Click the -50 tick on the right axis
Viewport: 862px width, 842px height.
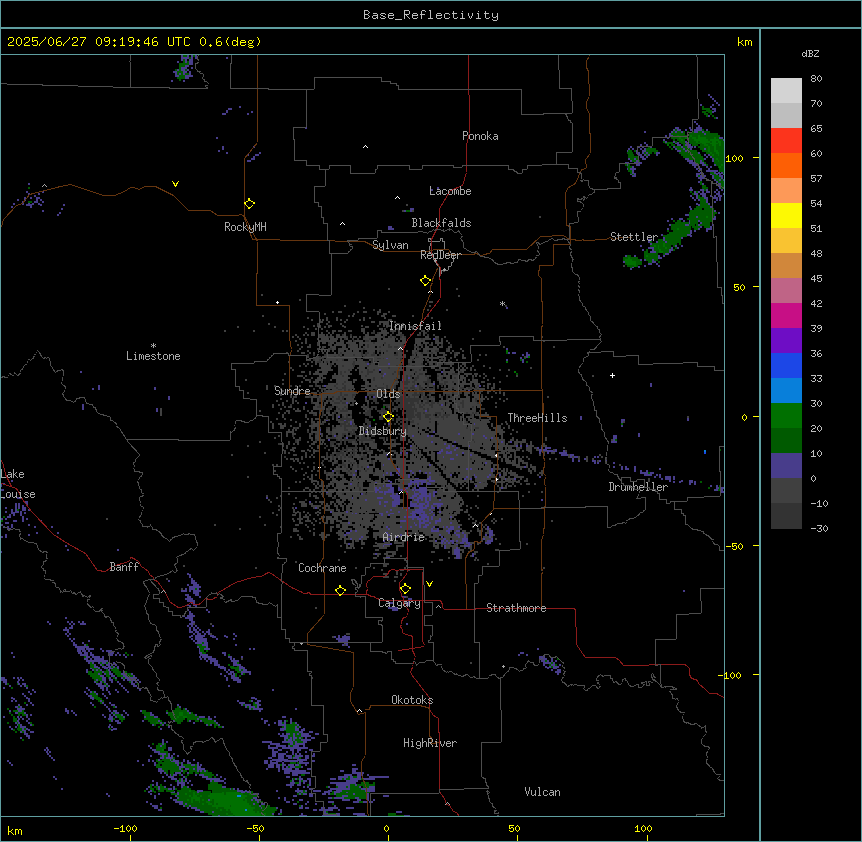click(x=734, y=546)
